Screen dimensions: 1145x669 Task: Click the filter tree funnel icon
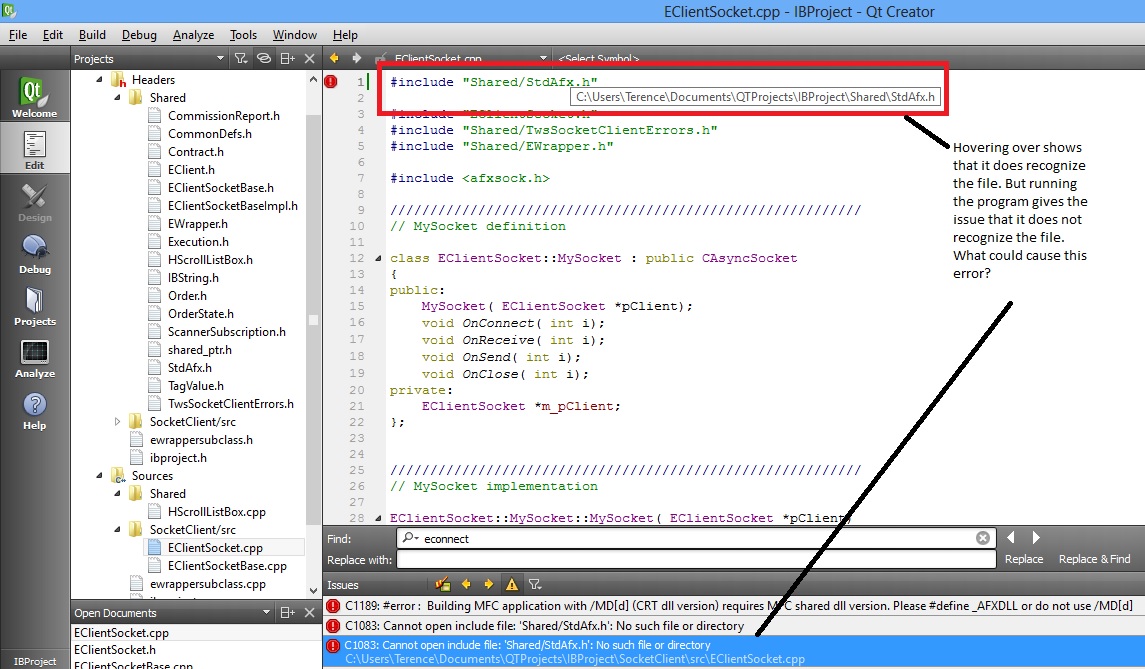click(240, 58)
